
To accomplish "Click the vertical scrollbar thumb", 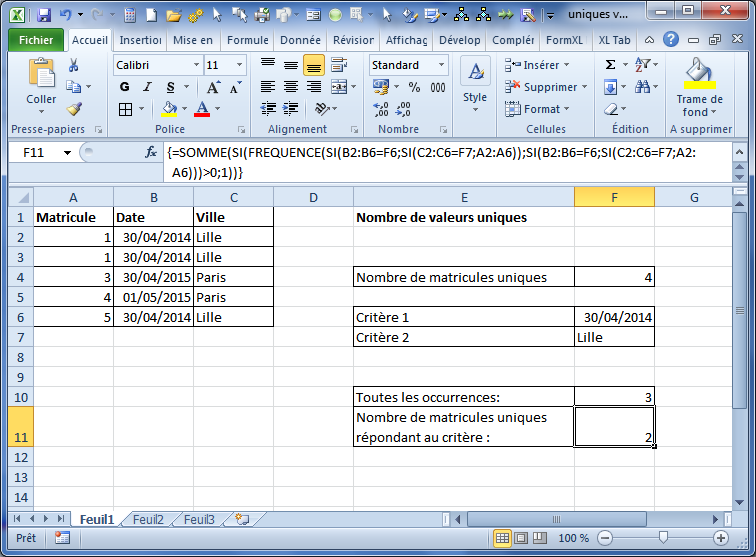I will pos(739,311).
